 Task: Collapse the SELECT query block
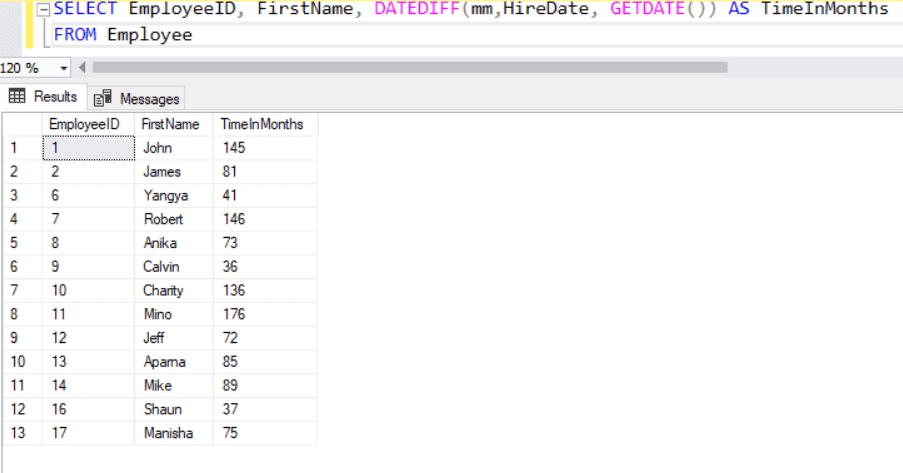coord(43,9)
